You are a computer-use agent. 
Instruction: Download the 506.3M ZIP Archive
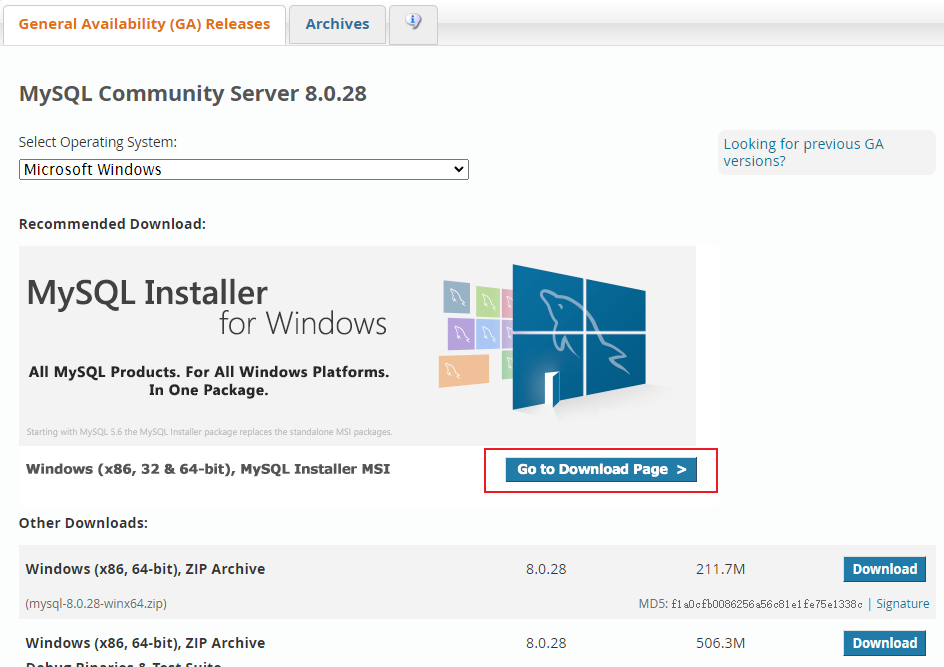[x=884, y=643]
